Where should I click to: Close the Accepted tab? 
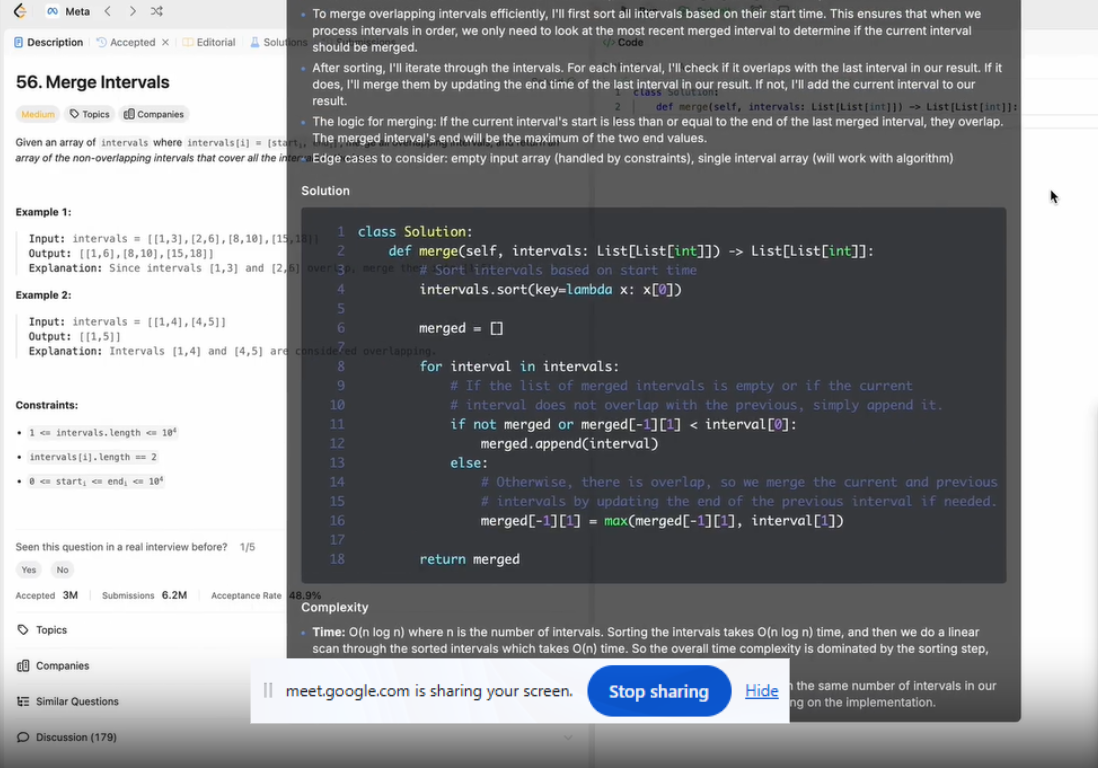(165, 42)
